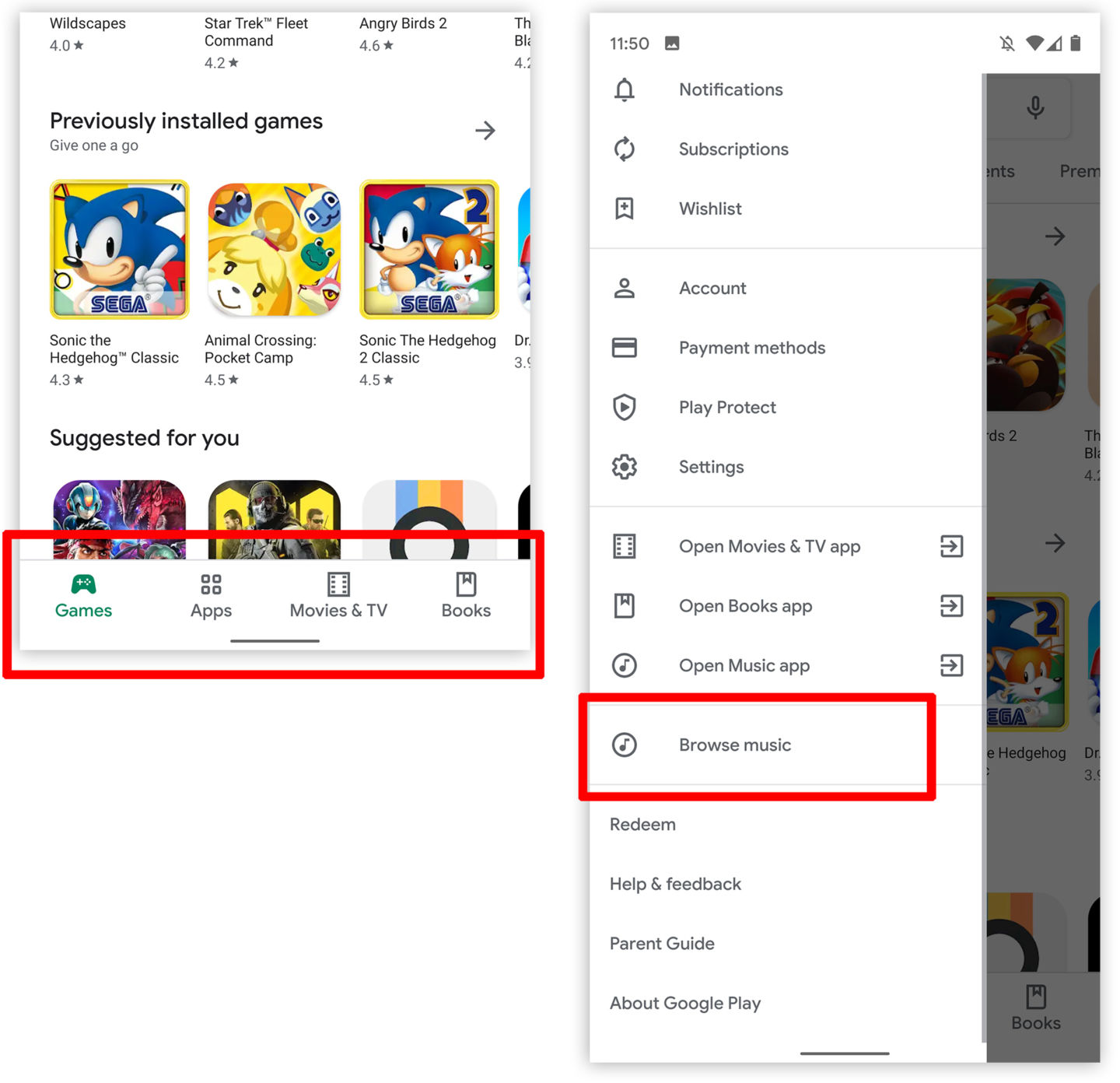
Task: Open the Redeem link
Action: tap(642, 825)
